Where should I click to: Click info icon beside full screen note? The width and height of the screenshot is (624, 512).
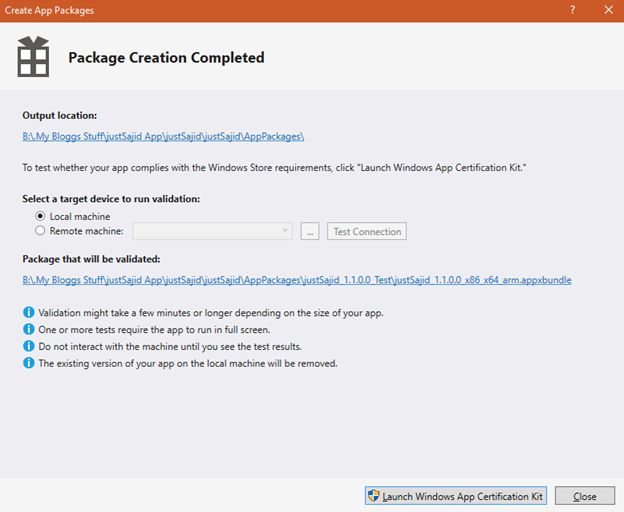pos(29,329)
